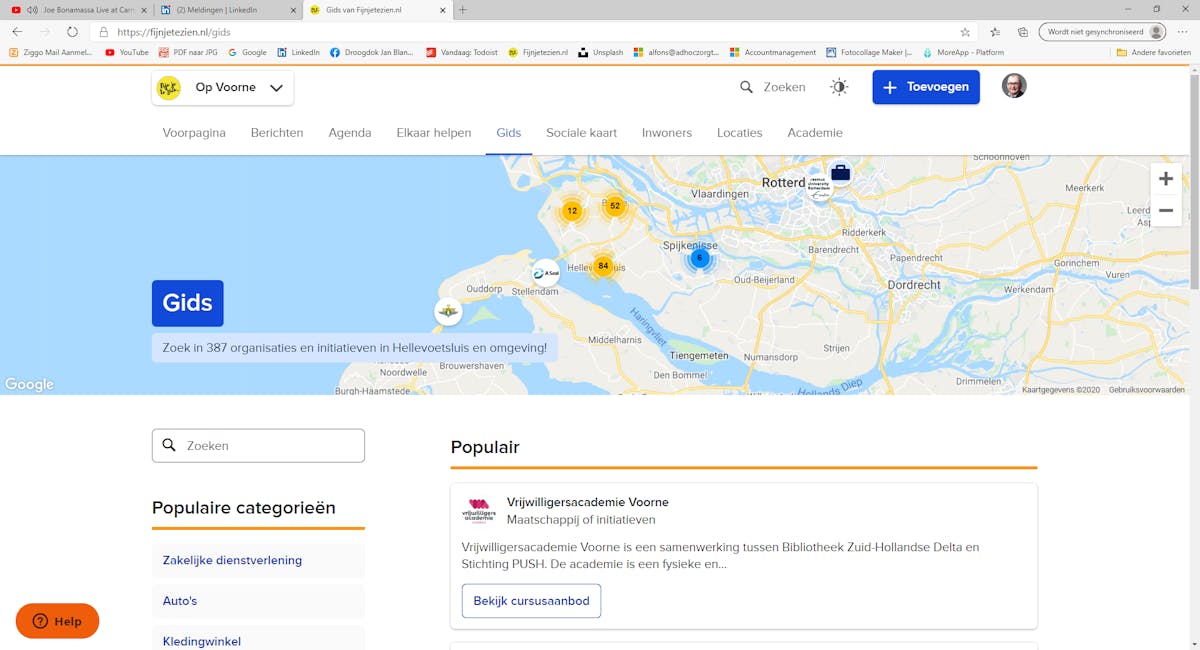The height and width of the screenshot is (650, 1200).
Task: Click the Bekijk cursusaanbod button
Action: coord(531,601)
